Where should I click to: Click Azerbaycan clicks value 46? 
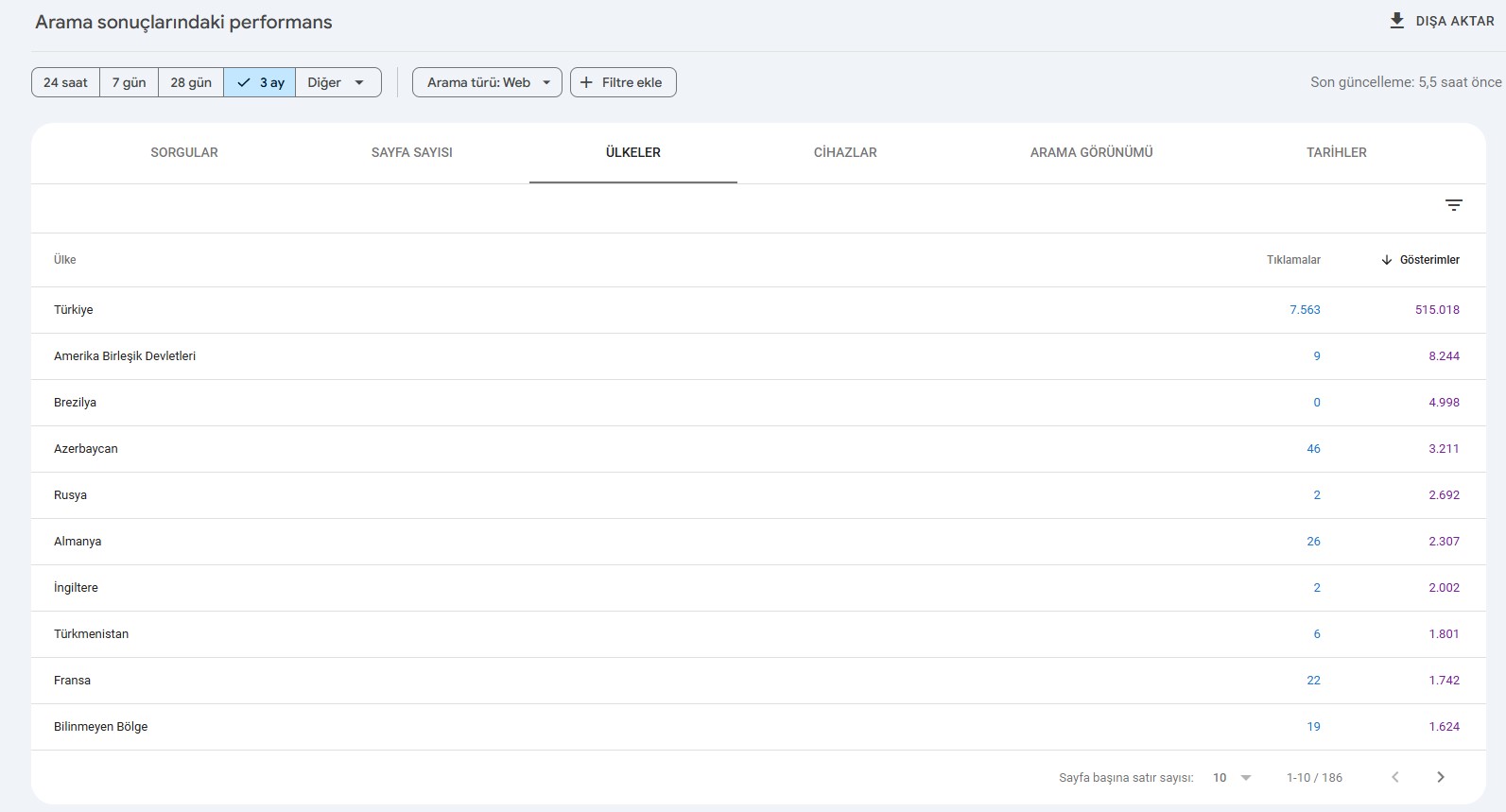click(1313, 449)
